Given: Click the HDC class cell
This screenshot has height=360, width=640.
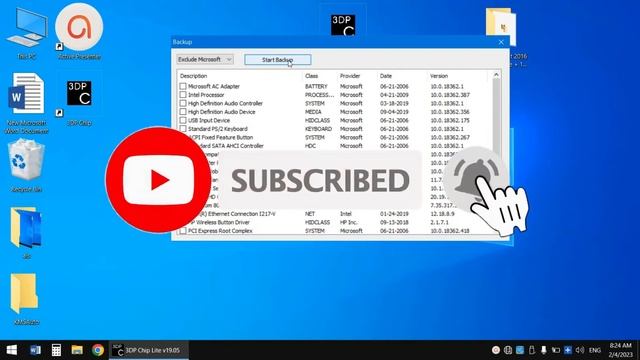Looking at the screenshot, I should (310, 146).
